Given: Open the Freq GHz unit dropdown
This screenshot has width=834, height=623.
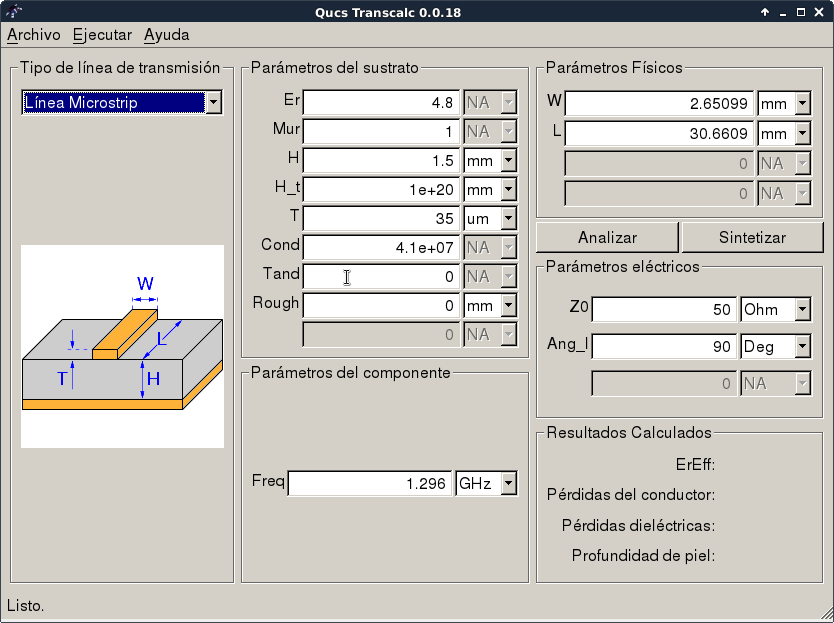Looking at the screenshot, I should coord(508,484).
